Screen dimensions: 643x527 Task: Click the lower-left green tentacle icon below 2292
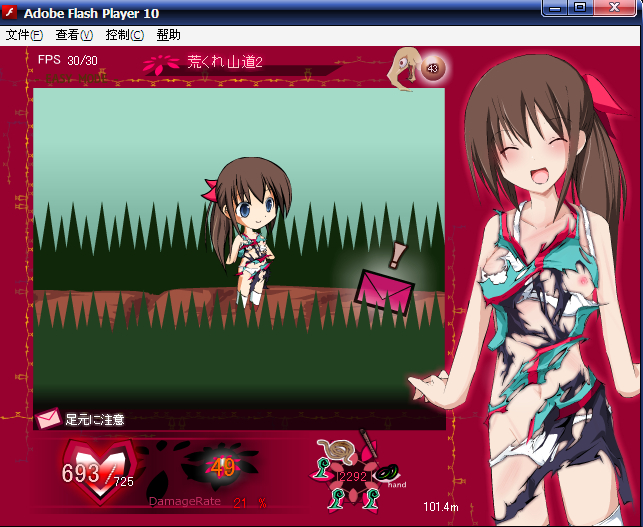pos(337,497)
